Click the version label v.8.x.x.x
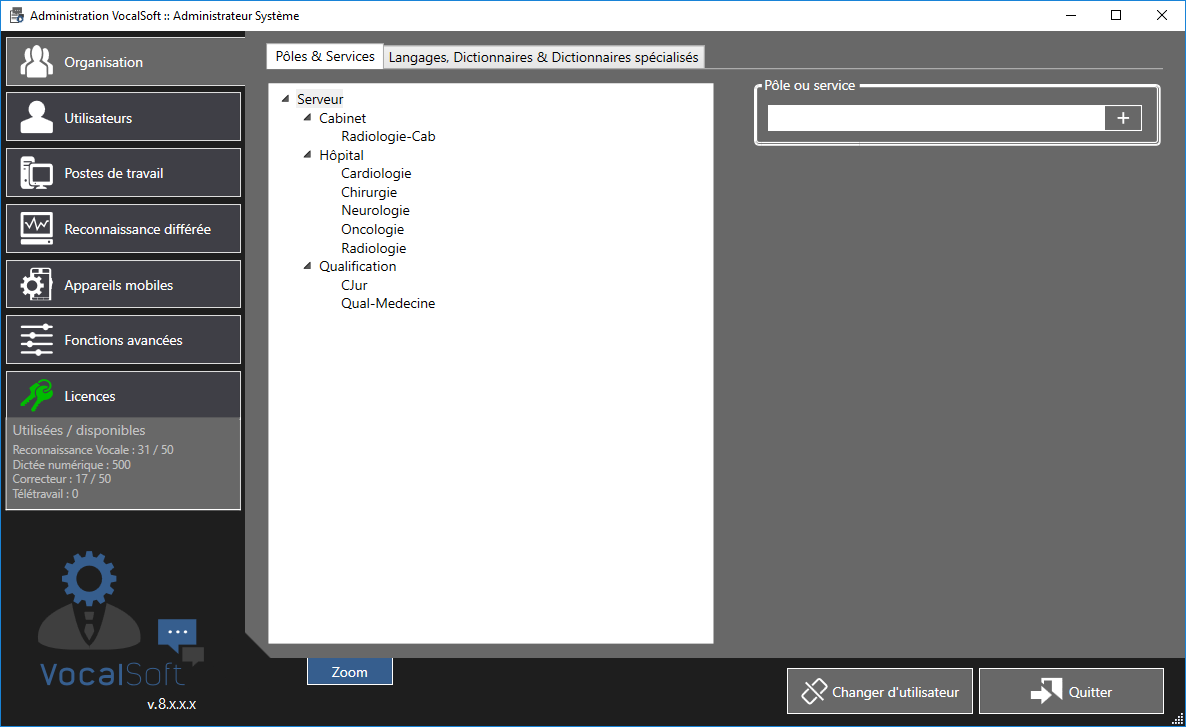 coord(172,704)
